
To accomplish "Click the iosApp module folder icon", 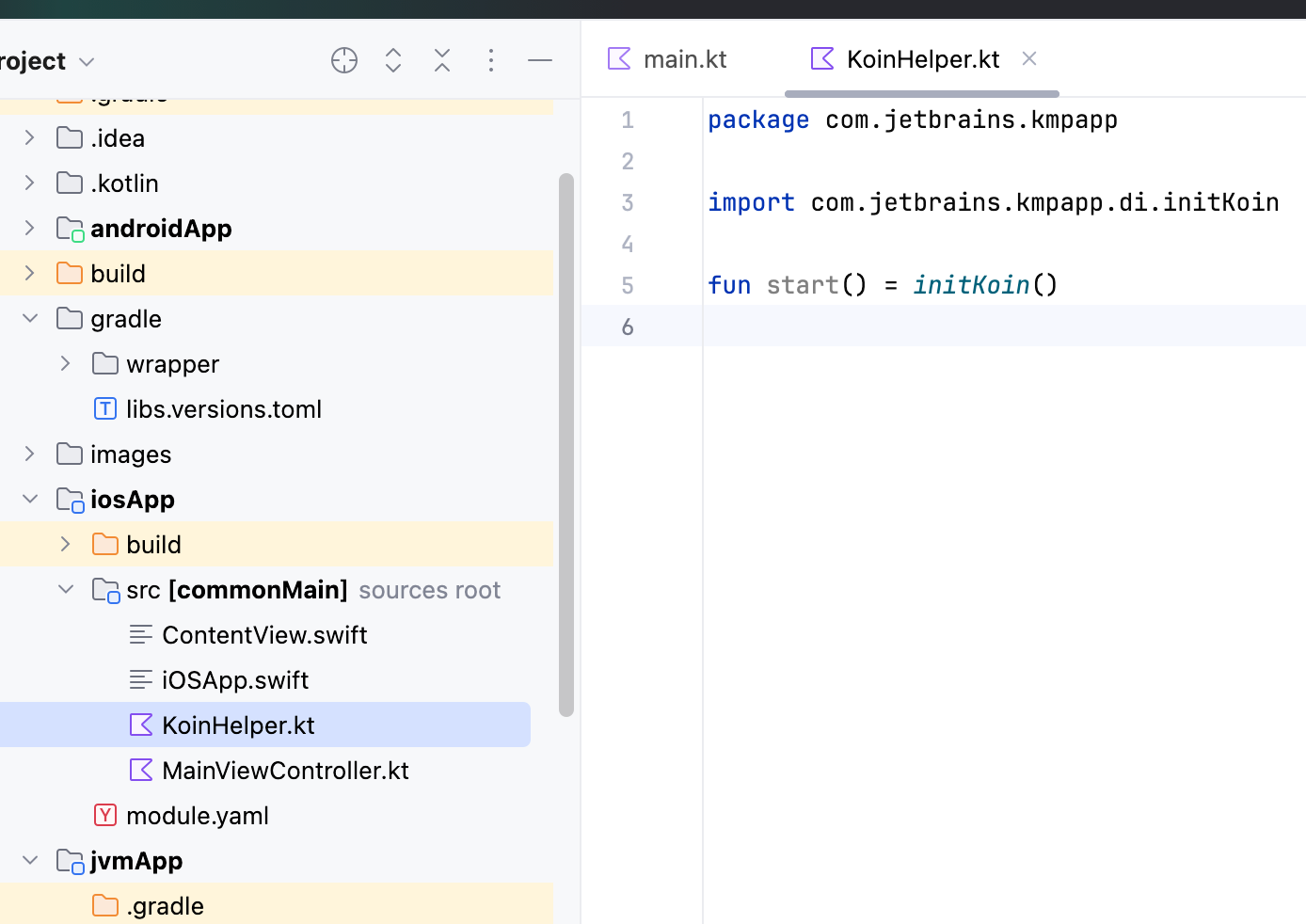I will pyautogui.click(x=71, y=500).
